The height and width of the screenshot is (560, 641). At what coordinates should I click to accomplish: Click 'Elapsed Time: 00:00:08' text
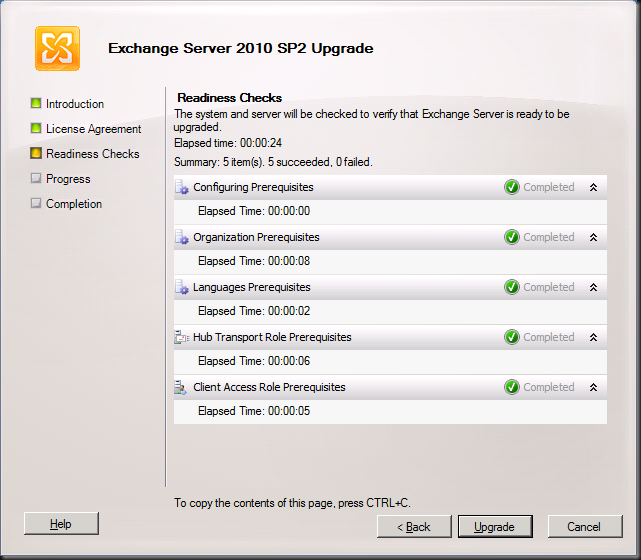[254, 261]
